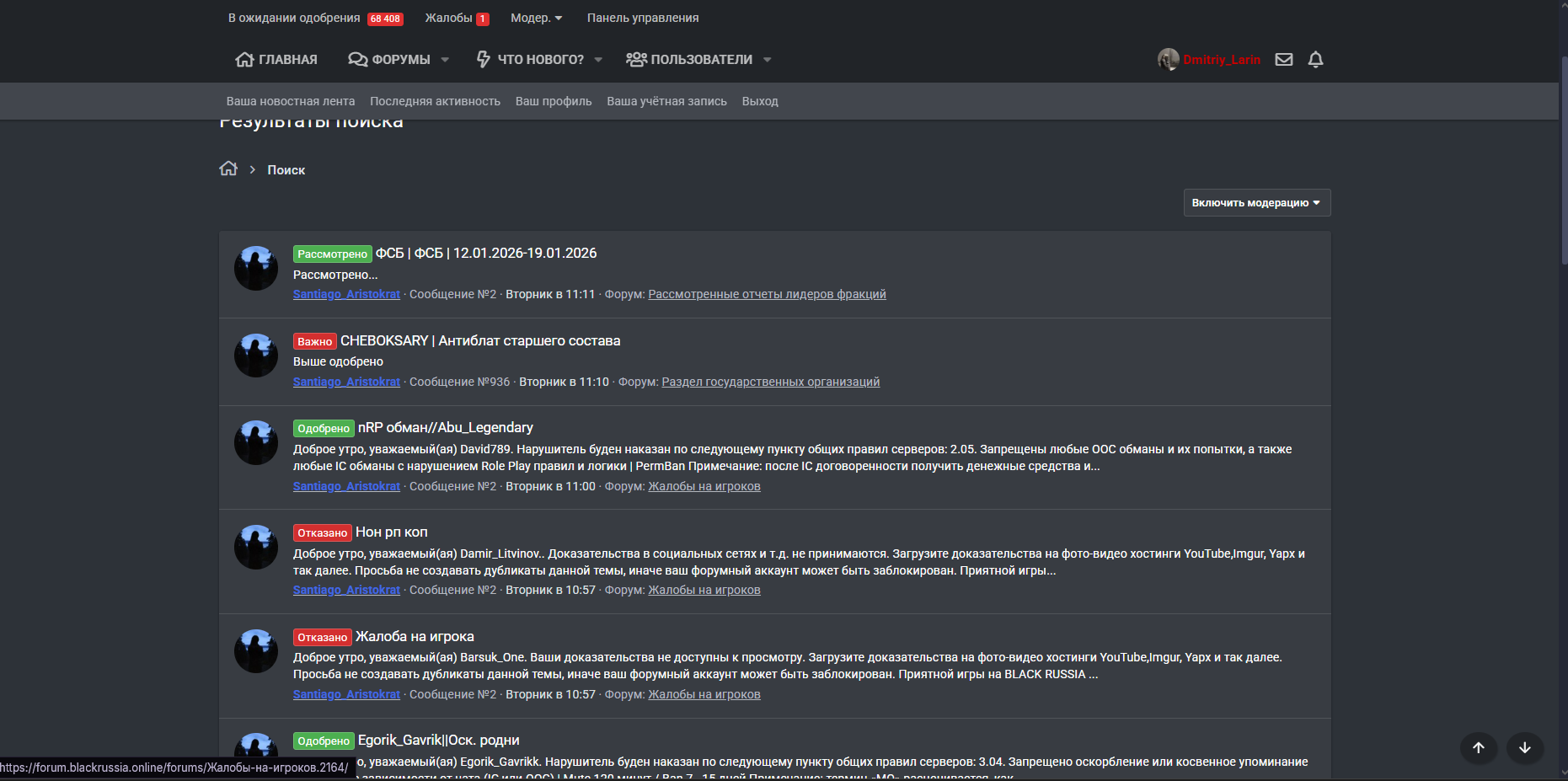Open the ЧТО НОВОГО? navigation item
Screen dimensions: 1568x781
point(531,60)
